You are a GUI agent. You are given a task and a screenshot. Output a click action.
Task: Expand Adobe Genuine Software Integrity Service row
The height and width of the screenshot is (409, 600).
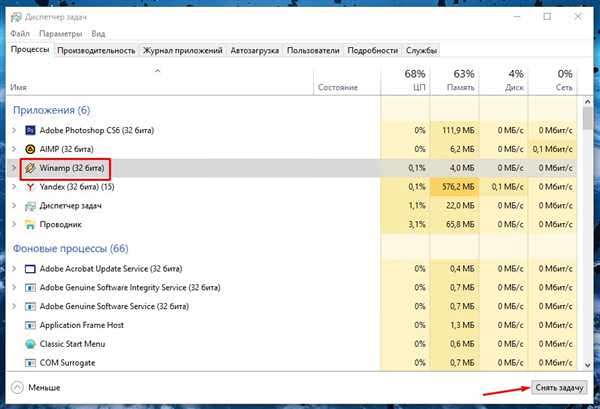[x=14, y=288]
